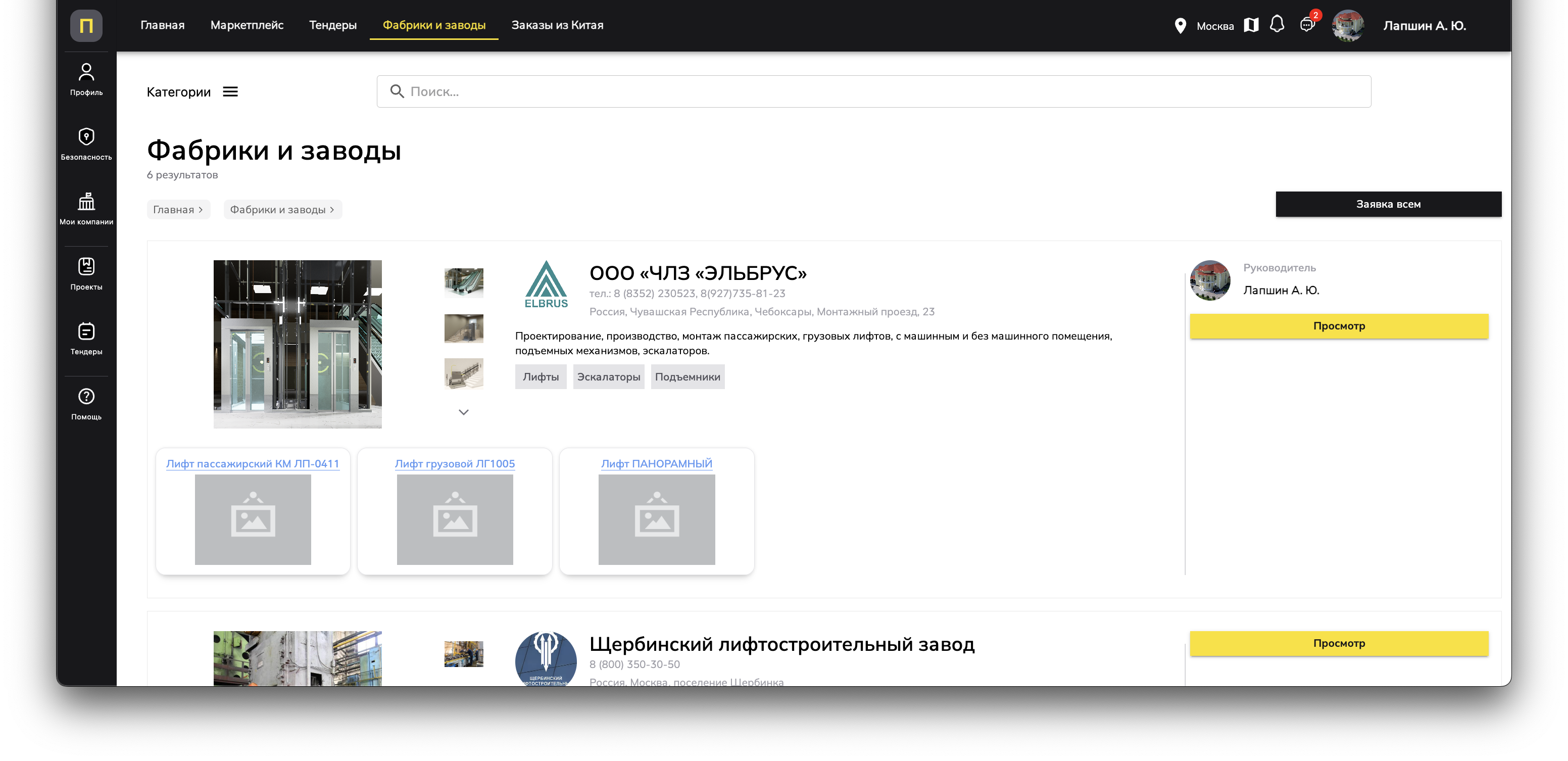1568x761 pixels.
Task: Open the Категории hamburger menu icon
Action: (x=230, y=92)
